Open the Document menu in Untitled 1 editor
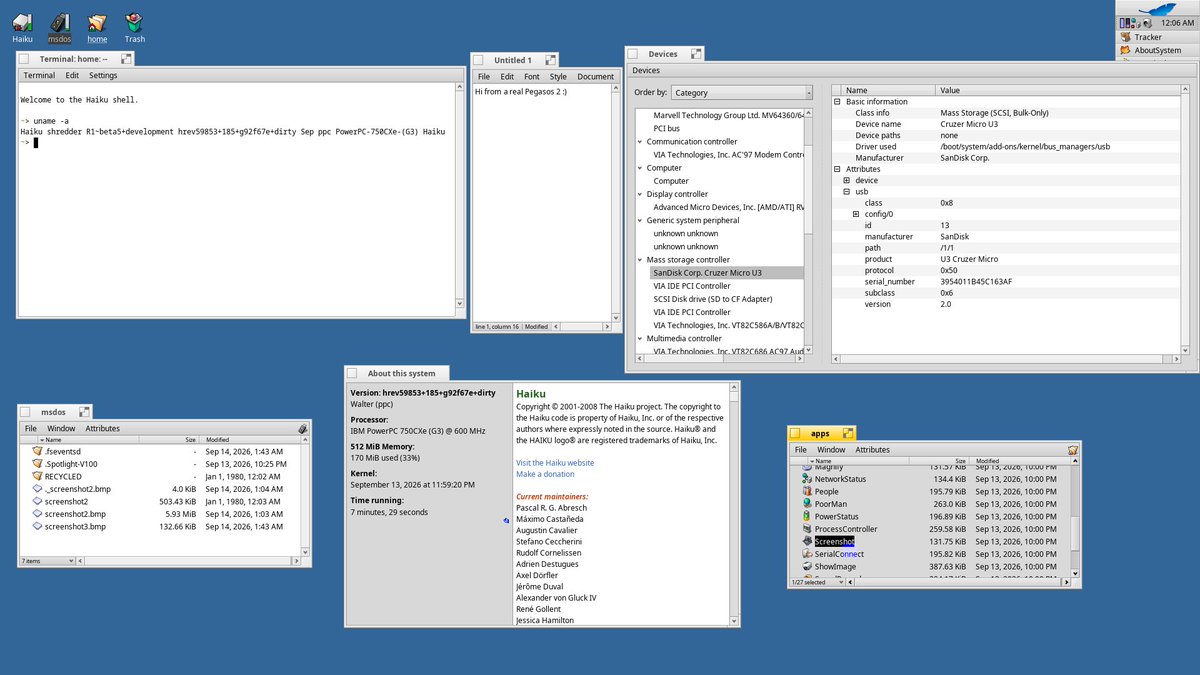This screenshot has height=675, width=1200. coord(595,76)
